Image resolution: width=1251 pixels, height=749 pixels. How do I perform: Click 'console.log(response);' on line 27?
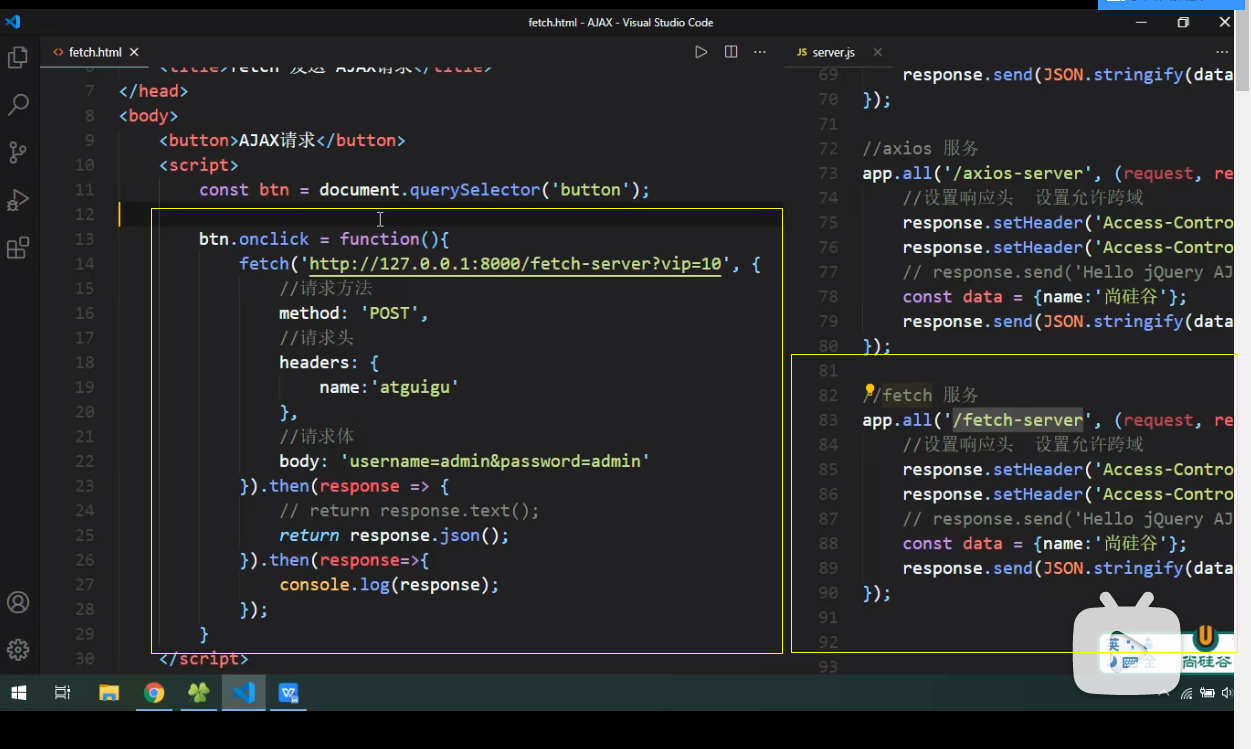pyautogui.click(x=389, y=584)
